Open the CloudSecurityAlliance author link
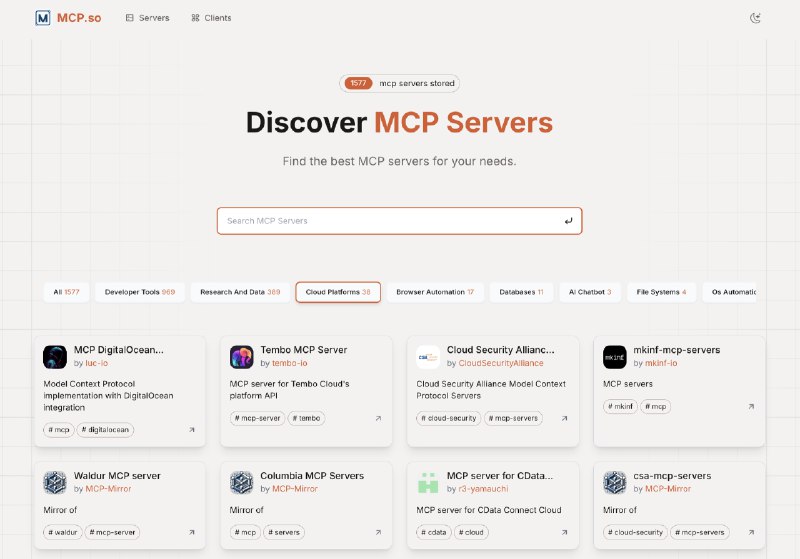 [501, 363]
